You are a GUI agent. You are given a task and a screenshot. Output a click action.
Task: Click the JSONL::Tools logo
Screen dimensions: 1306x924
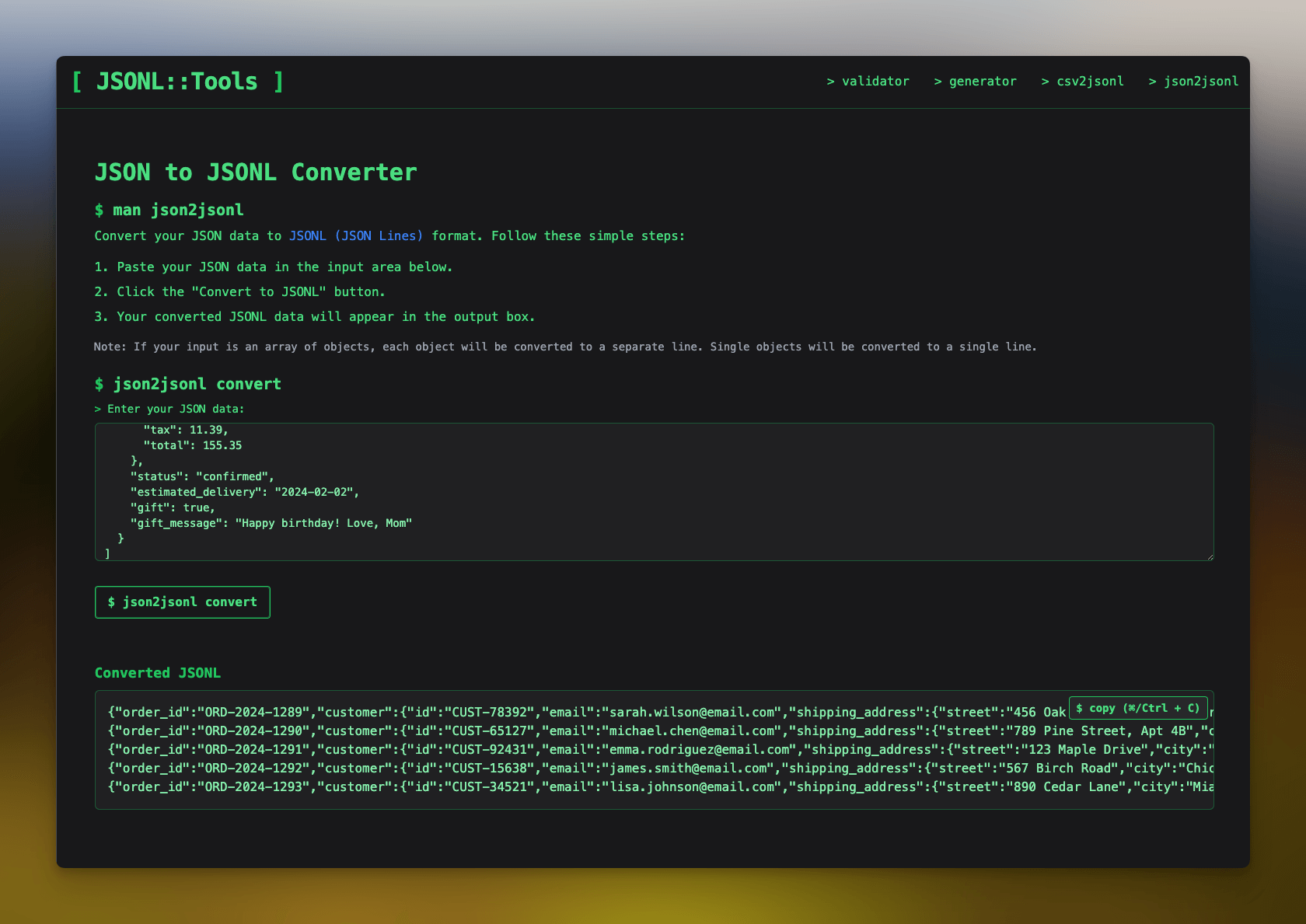point(178,81)
